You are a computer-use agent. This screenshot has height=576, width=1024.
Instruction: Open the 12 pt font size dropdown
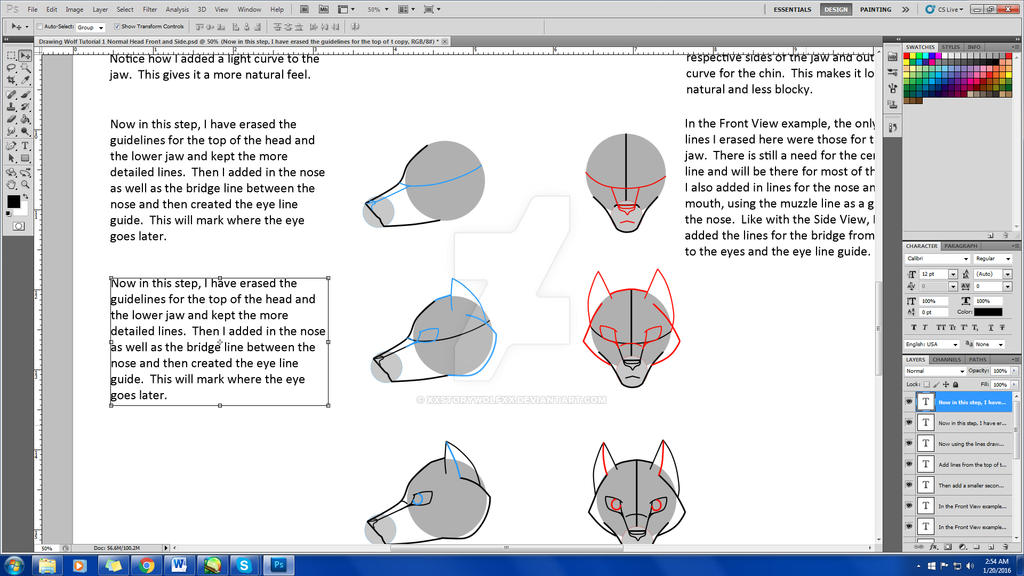[x=953, y=274]
